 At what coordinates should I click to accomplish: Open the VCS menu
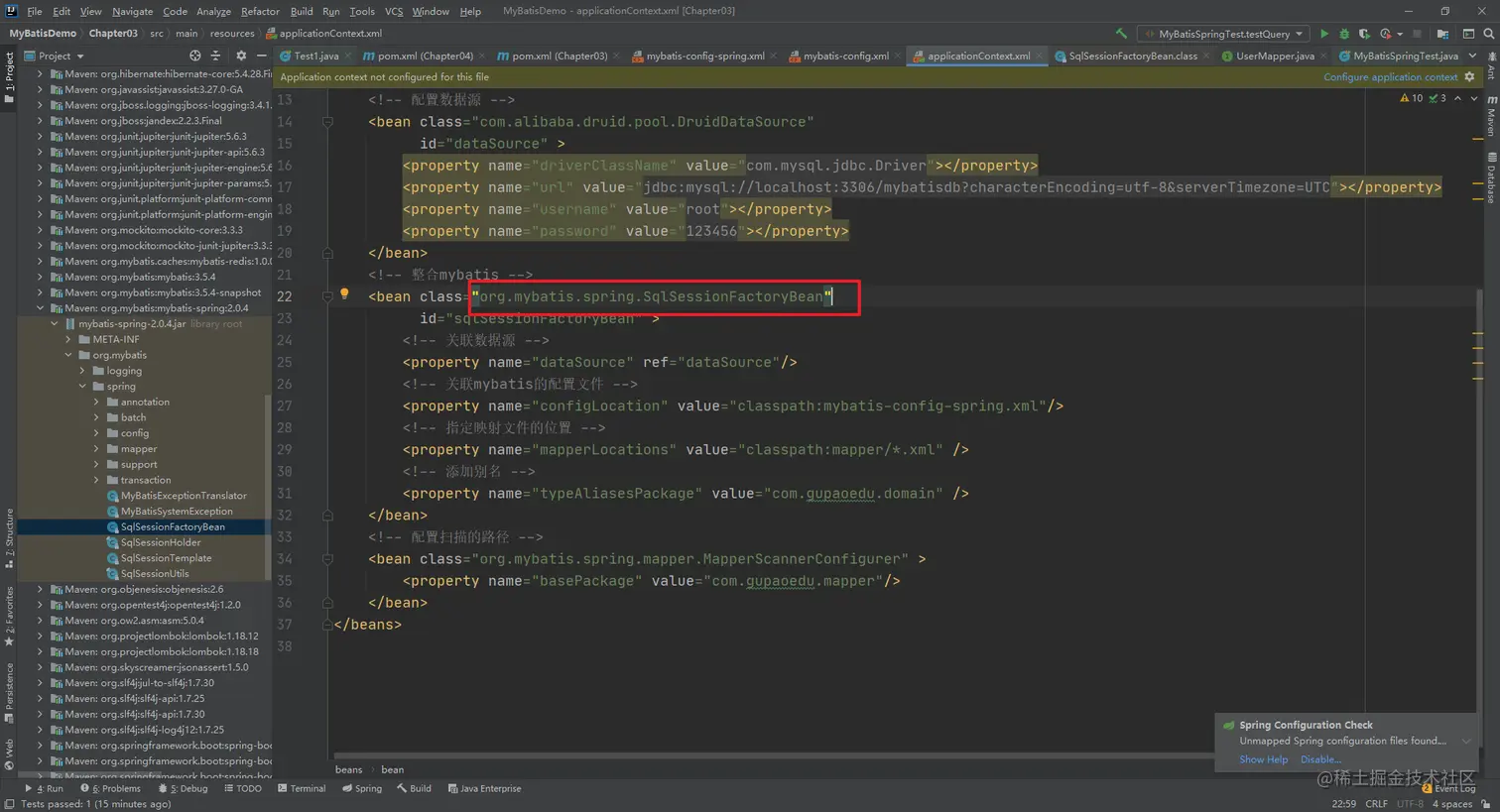point(394,11)
